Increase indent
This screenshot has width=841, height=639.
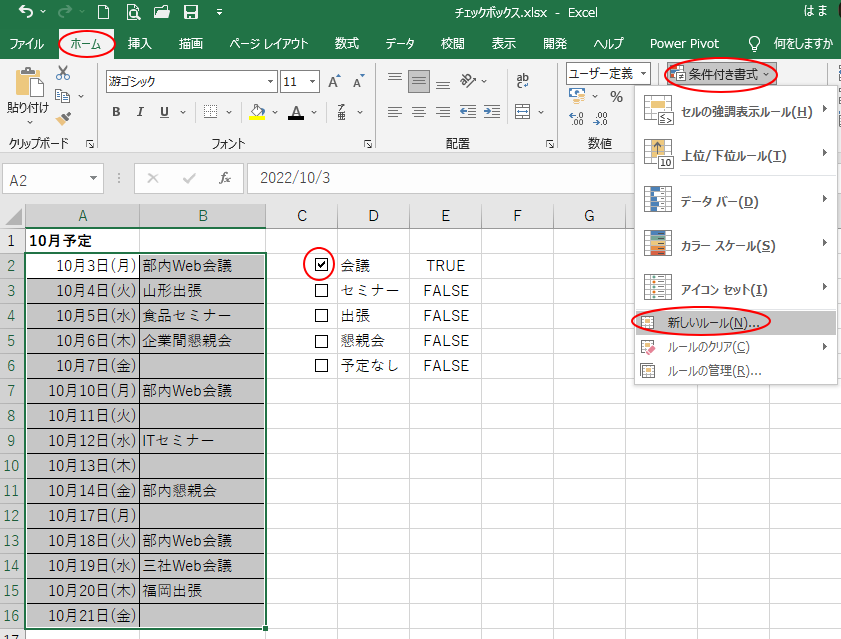click(x=492, y=112)
